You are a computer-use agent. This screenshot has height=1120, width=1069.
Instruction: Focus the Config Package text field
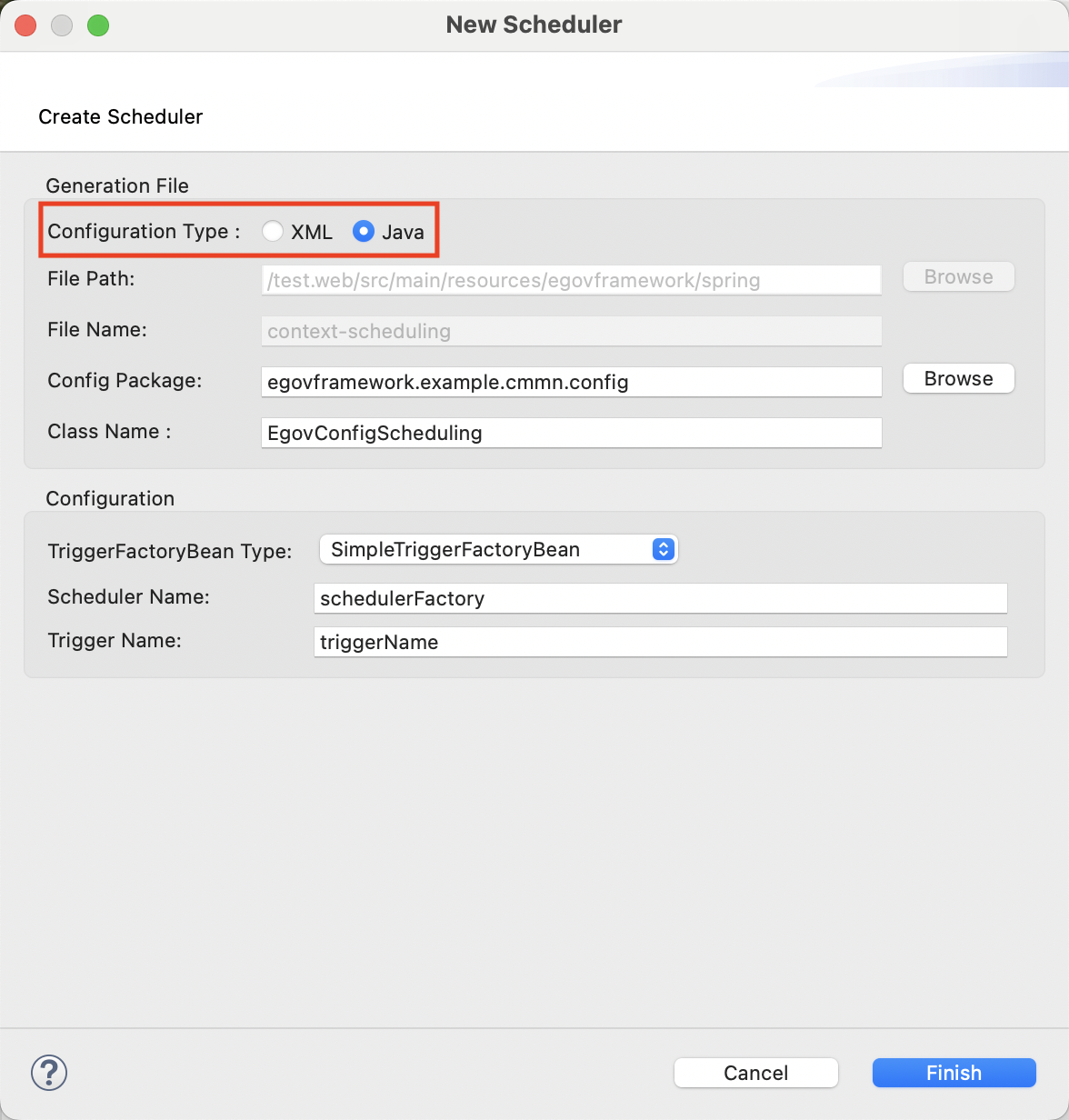point(571,382)
